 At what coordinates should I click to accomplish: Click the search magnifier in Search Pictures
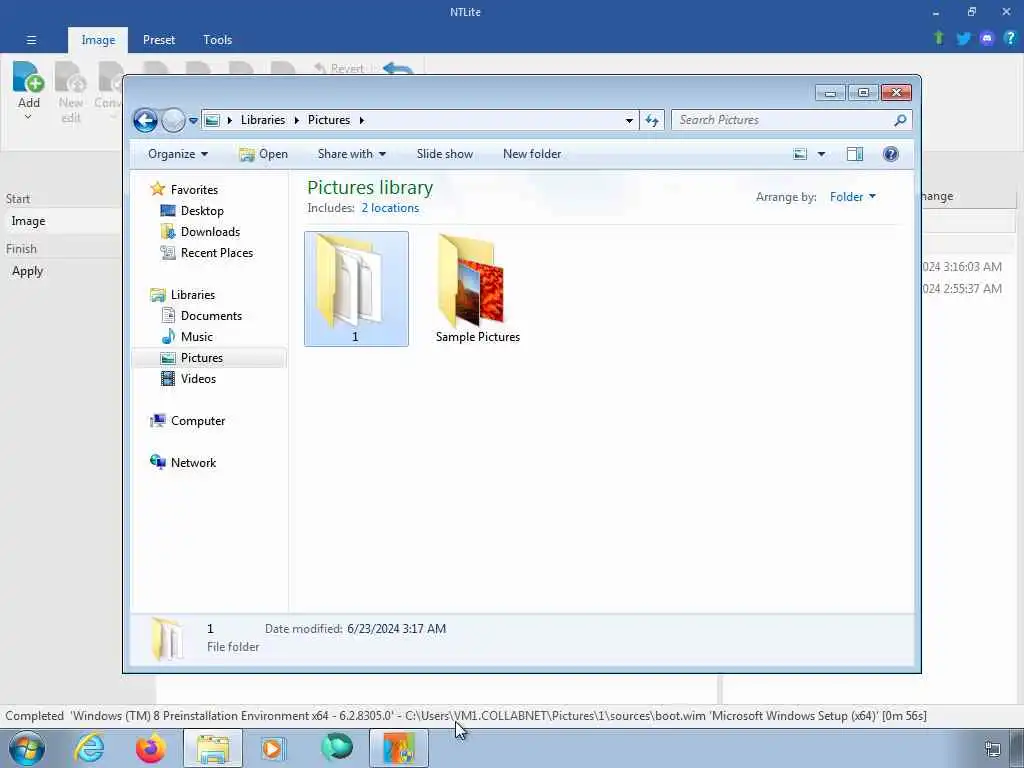tap(900, 120)
